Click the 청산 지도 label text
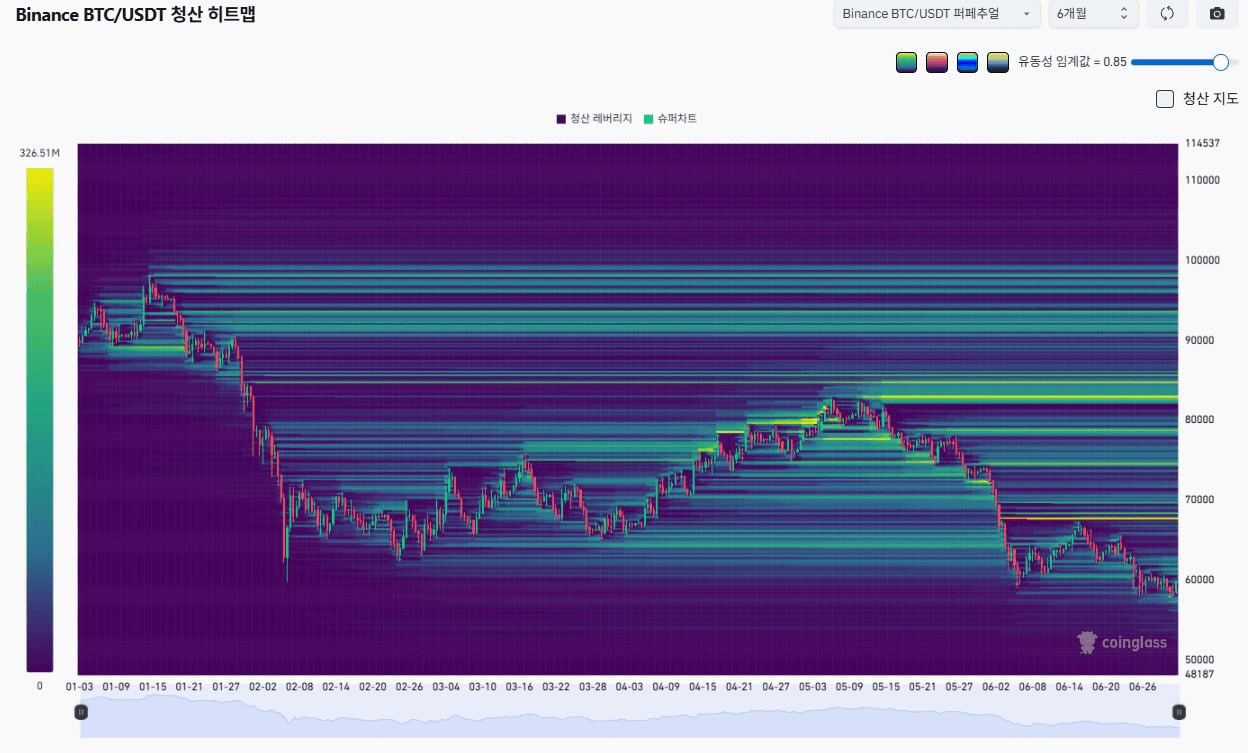The image size is (1248, 753). (x=1211, y=98)
